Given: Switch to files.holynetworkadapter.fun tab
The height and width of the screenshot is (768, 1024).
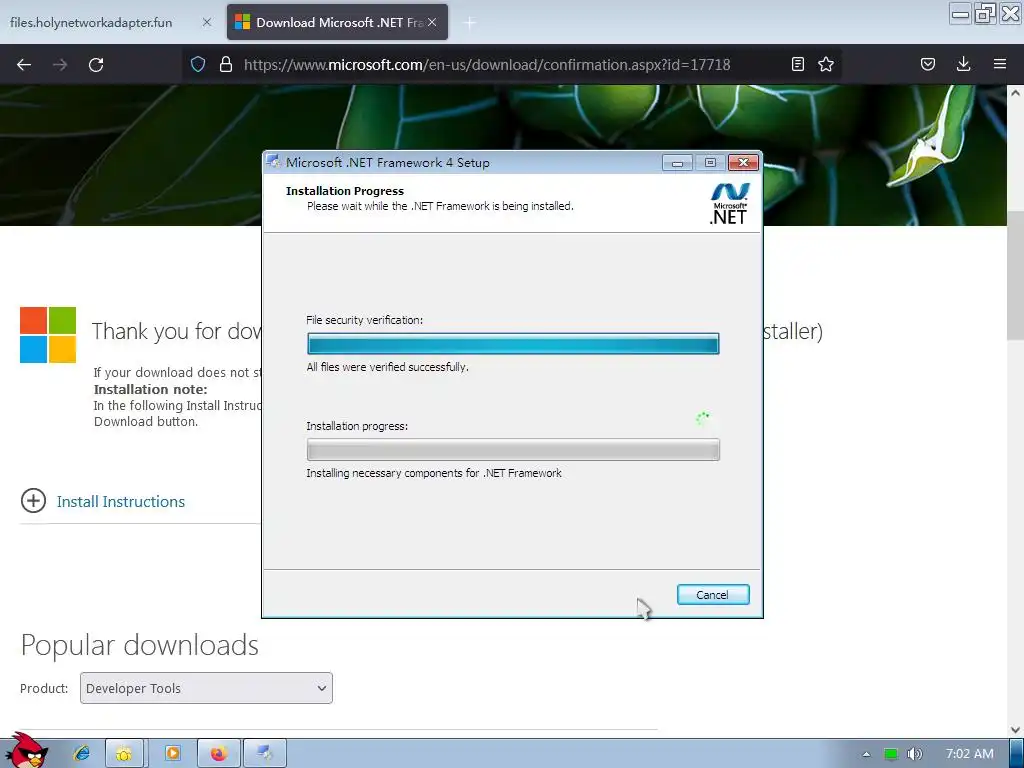Looking at the screenshot, I should (91, 22).
